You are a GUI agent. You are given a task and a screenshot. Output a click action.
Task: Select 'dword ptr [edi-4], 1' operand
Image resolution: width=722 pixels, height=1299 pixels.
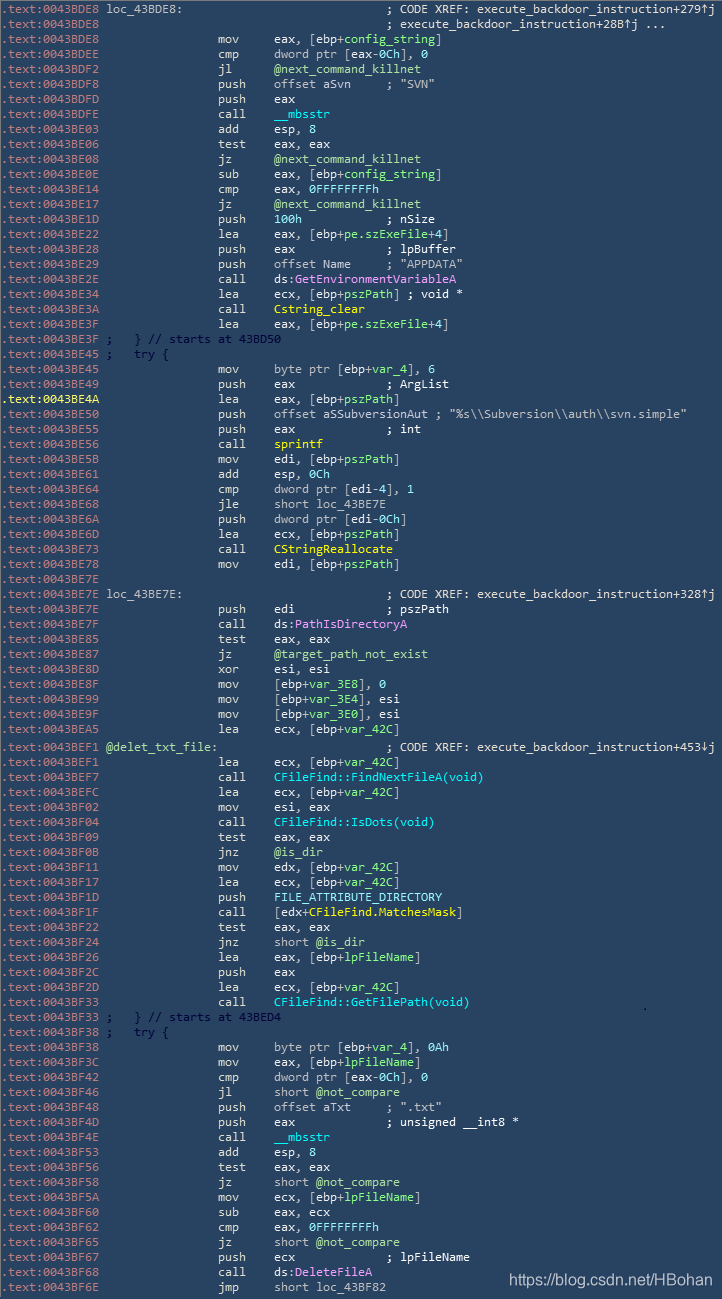344,489
